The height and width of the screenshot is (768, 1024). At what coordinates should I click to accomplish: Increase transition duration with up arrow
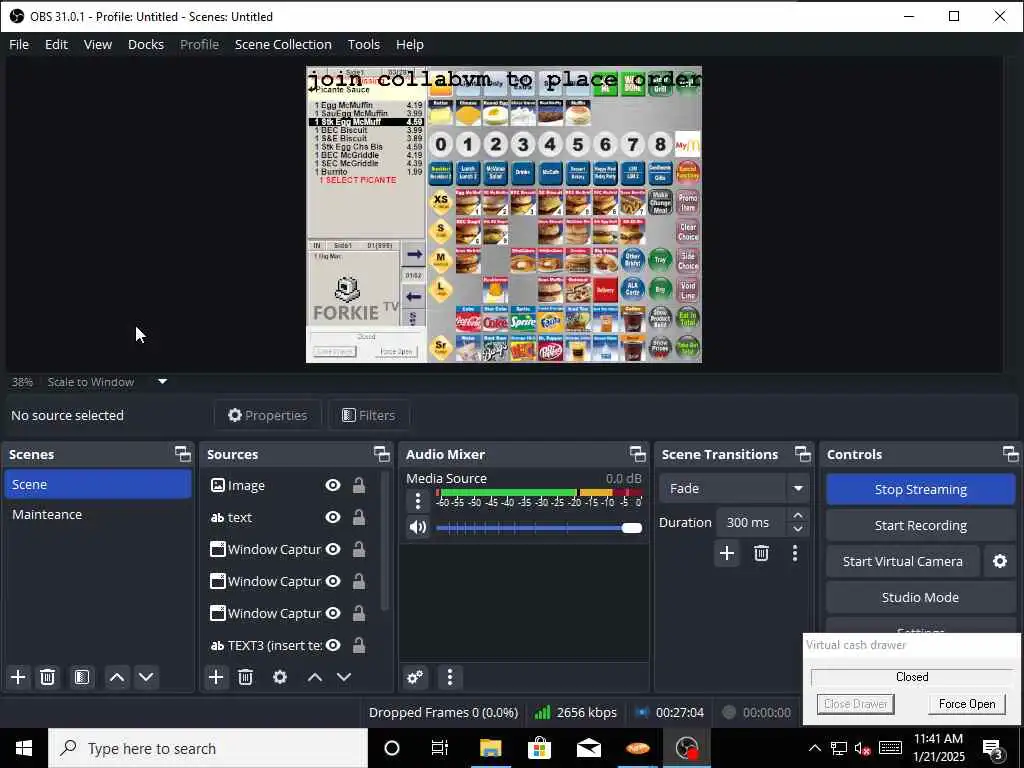(798, 515)
